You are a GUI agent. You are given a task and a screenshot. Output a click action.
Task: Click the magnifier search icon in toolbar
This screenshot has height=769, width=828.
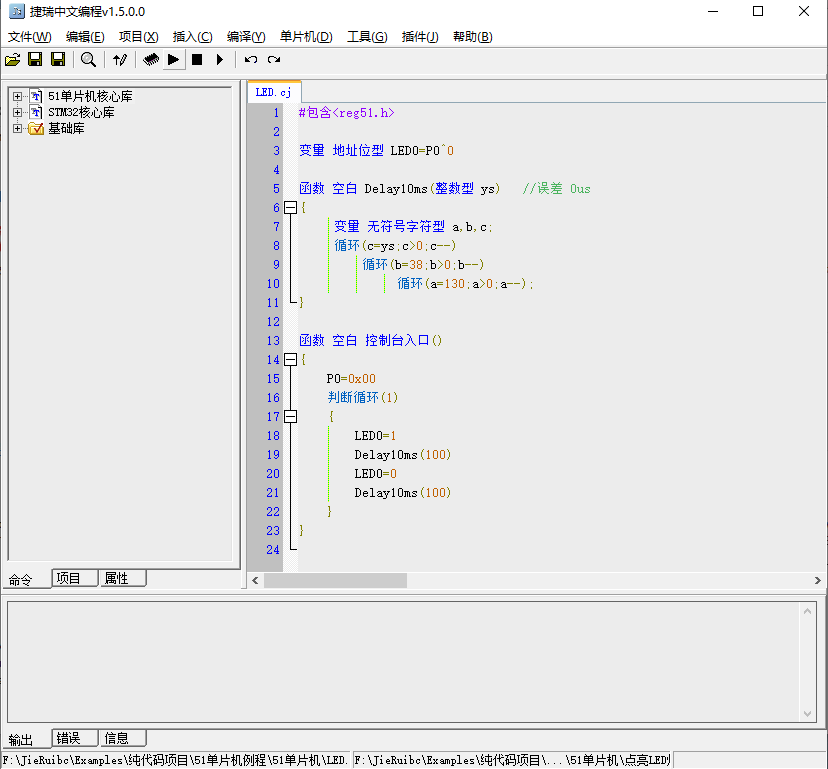coord(88,60)
